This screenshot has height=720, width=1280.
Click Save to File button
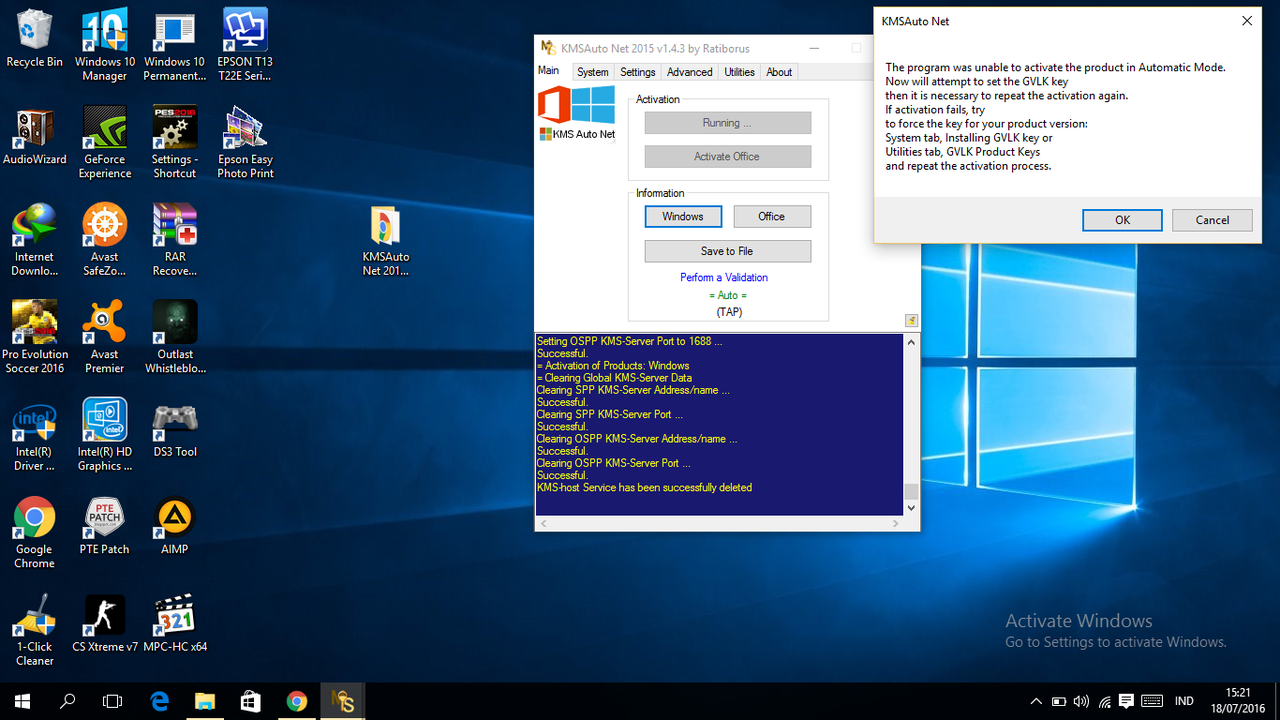[727, 251]
